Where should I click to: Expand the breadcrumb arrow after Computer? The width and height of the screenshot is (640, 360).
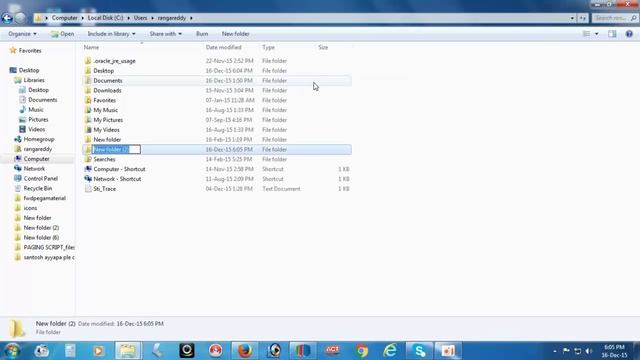point(82,18)
